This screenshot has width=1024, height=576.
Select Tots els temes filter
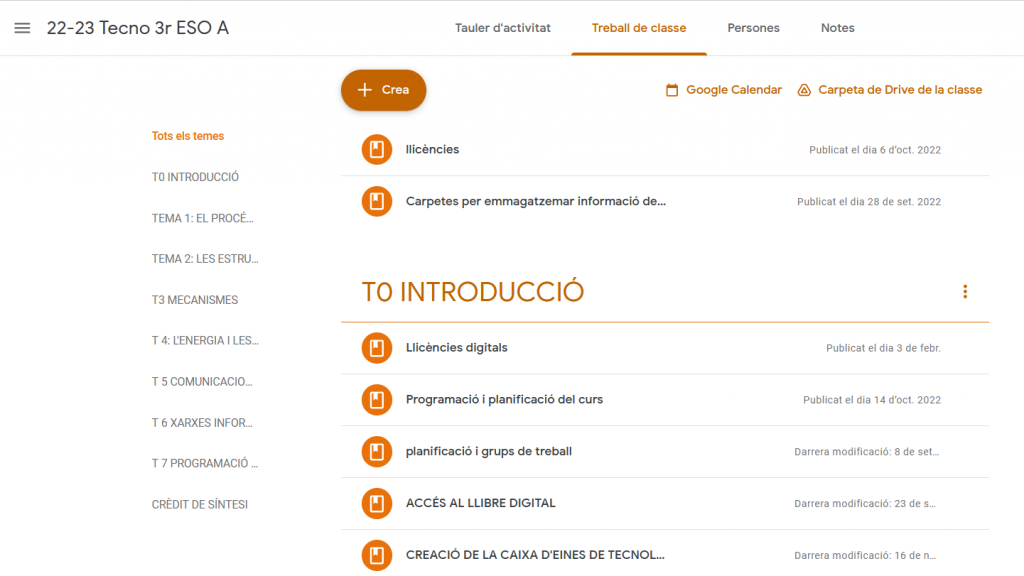tap(188, 136)
